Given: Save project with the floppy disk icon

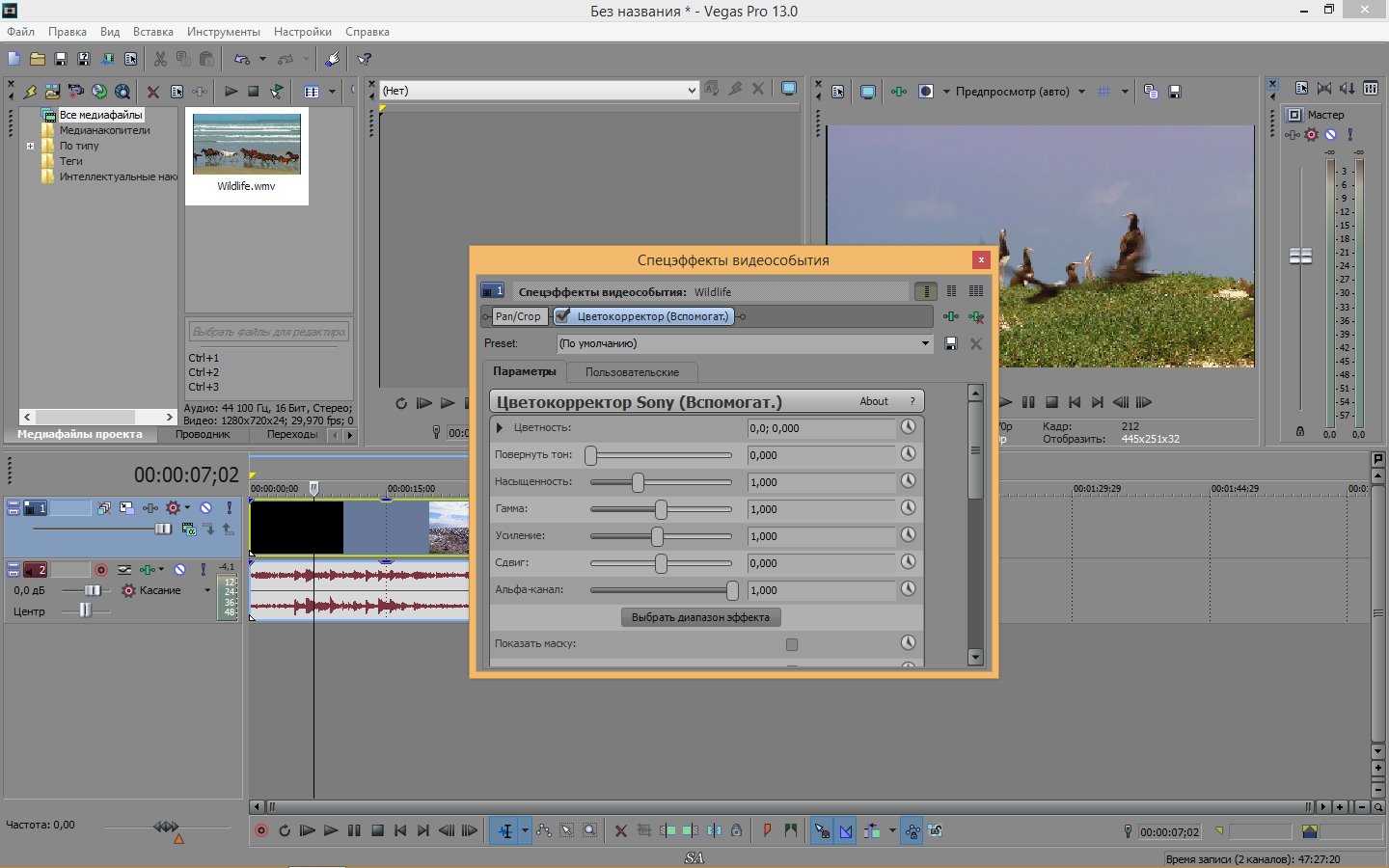Looking at the screenshot, I should [61, 59].
